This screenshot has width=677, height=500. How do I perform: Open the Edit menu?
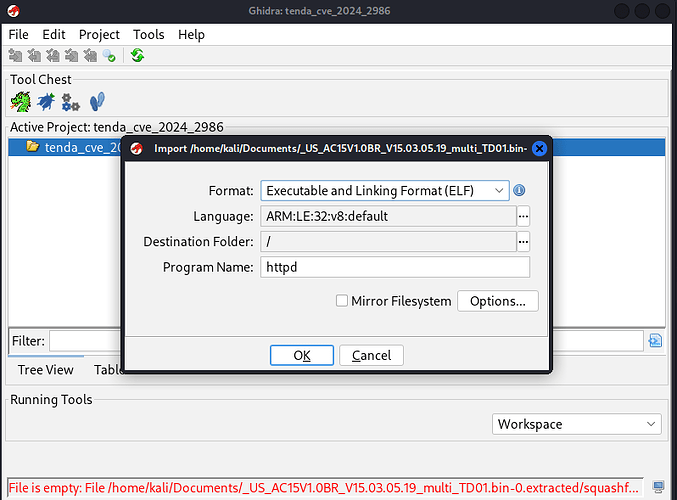[54, 35]
